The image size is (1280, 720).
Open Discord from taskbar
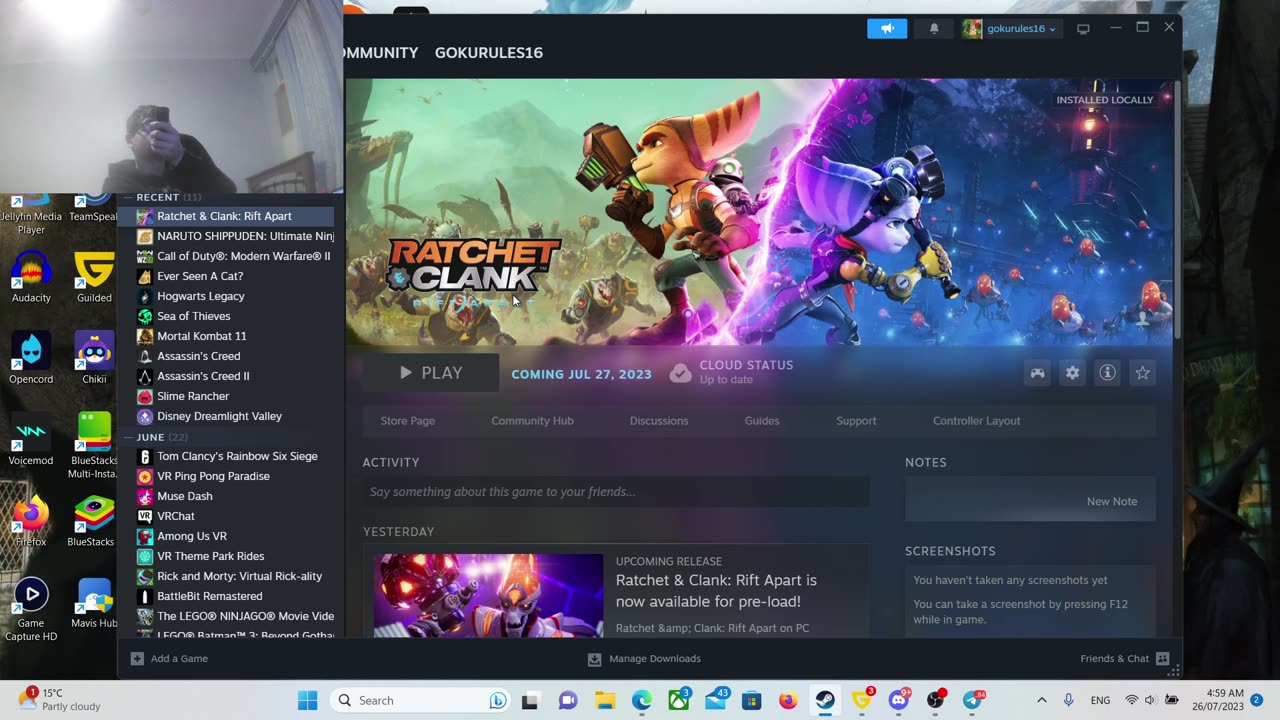pos(898,700)
